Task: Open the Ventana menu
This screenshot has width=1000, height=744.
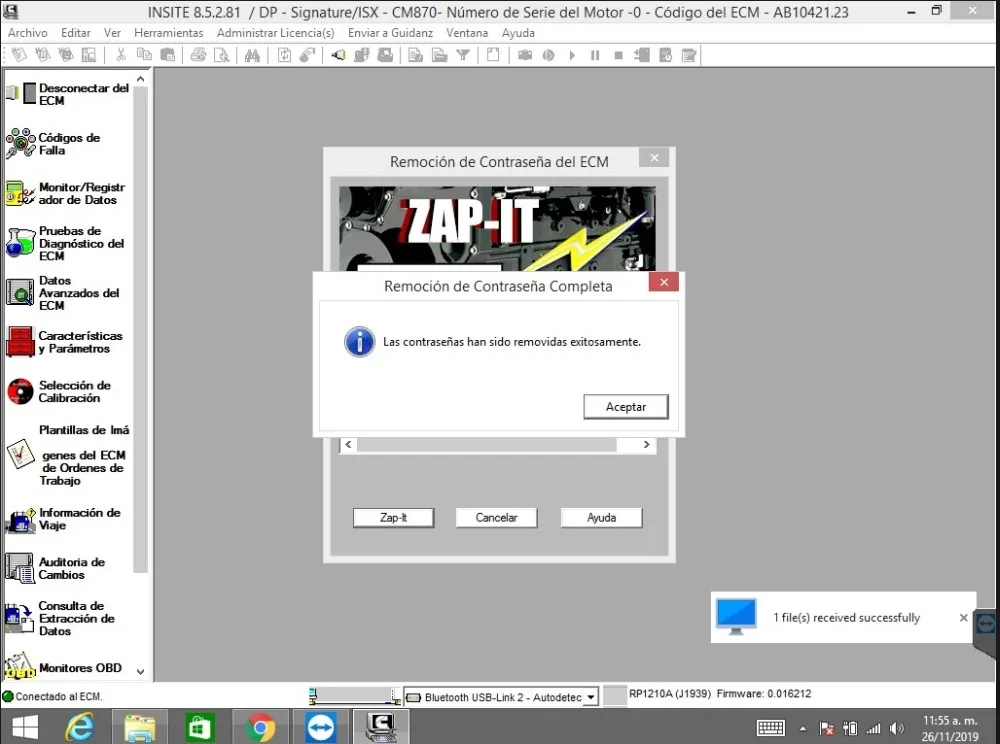Action: pos(467,33)
